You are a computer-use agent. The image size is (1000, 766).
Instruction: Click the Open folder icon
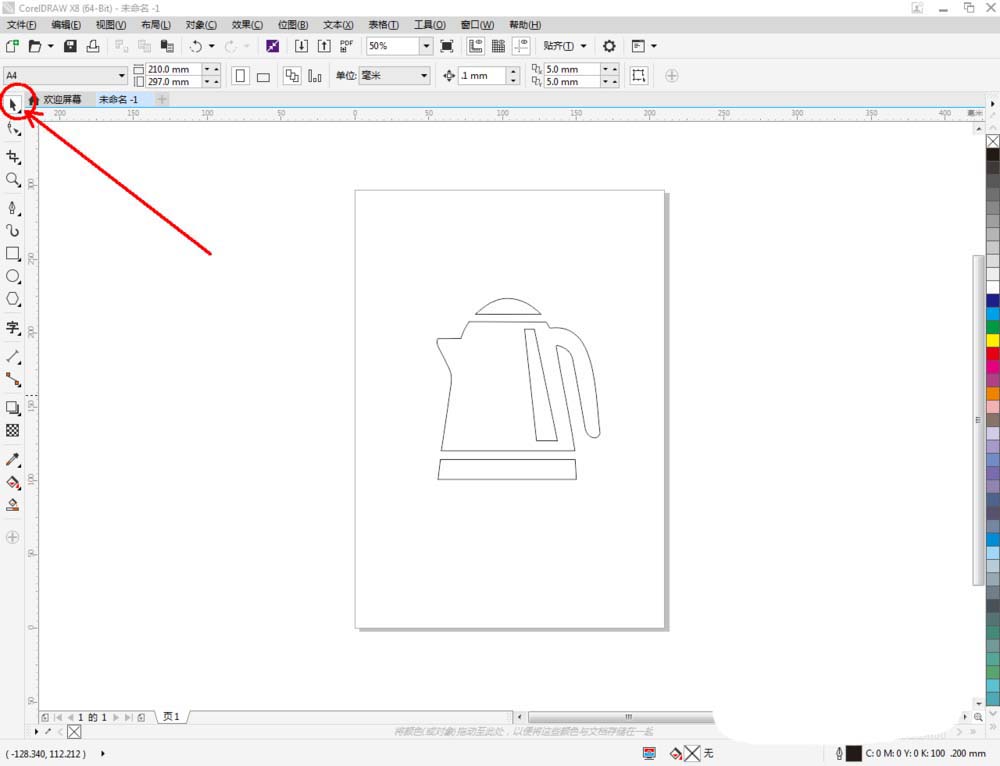(35, 46)
